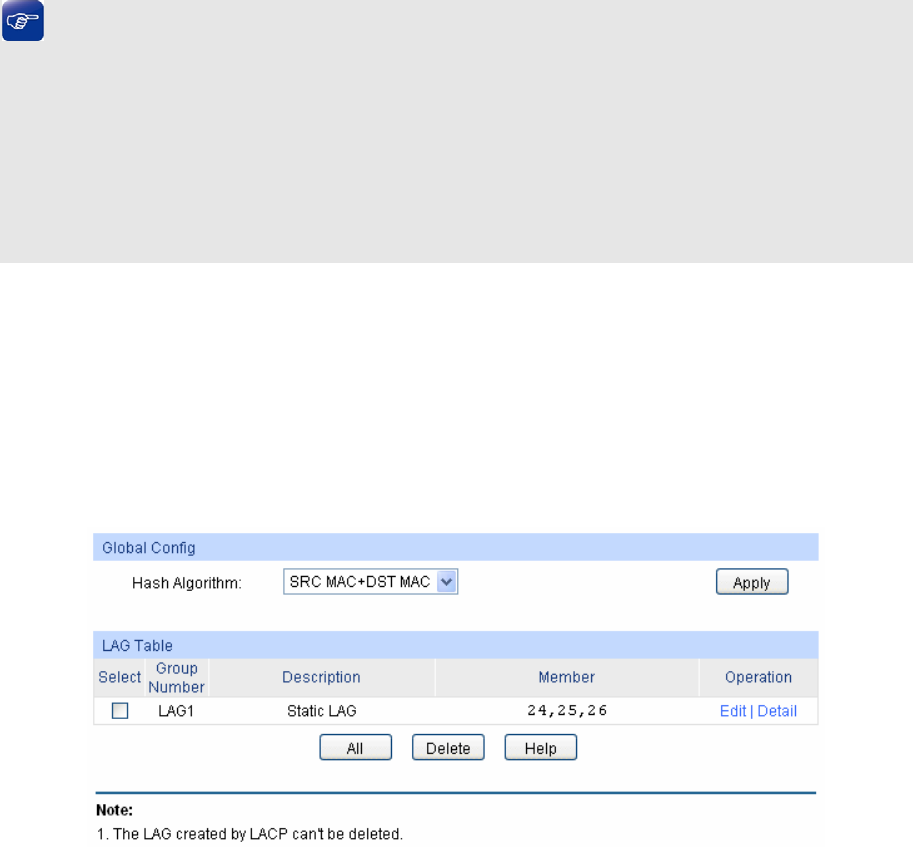Viewport: 913px width, 847px height.
Task: Click the LAG1 group number cell
Action: [176, 711]
